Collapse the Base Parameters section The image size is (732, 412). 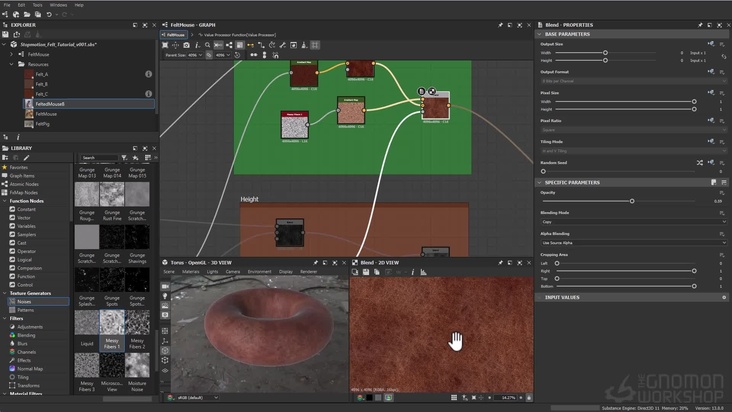tap(539, 34)
